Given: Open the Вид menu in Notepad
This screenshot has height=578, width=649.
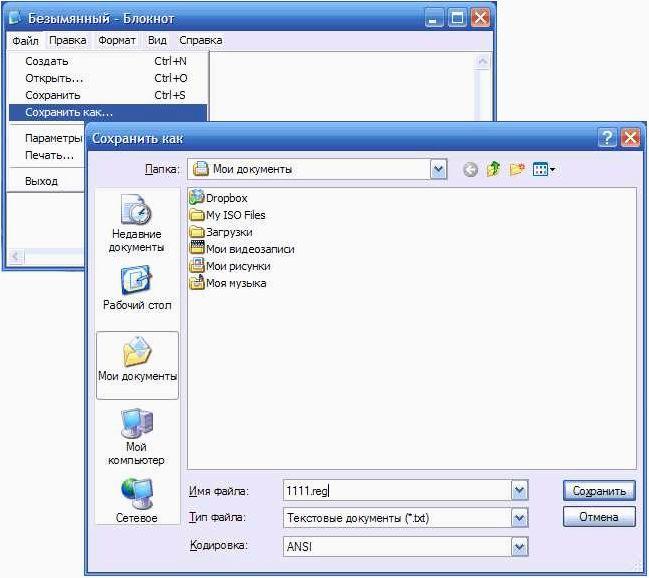Looking at the screenshot, I should tap(157, 40).
